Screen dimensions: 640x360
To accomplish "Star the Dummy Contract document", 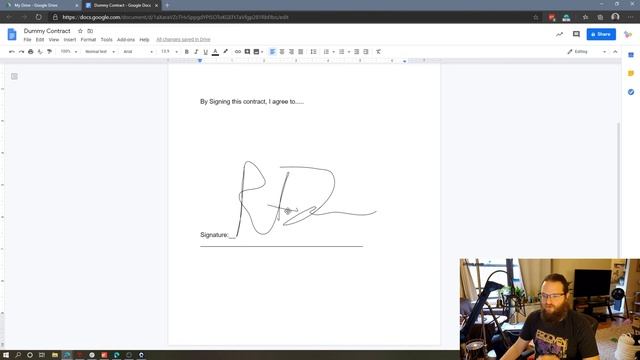I will tap(80, 31).
